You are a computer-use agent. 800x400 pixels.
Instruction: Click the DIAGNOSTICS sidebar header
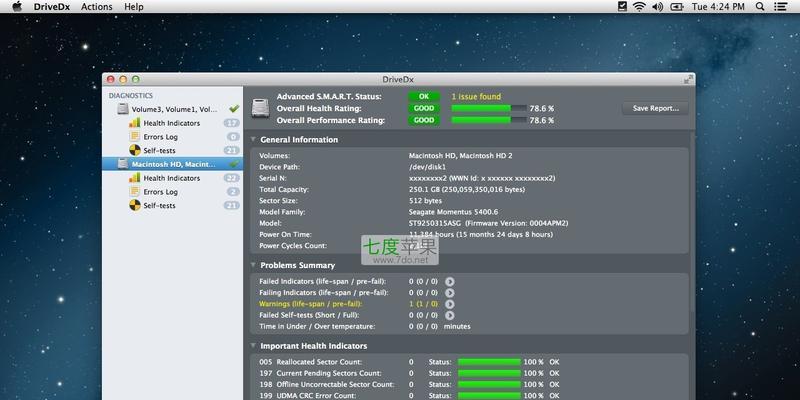click(131, 95)
